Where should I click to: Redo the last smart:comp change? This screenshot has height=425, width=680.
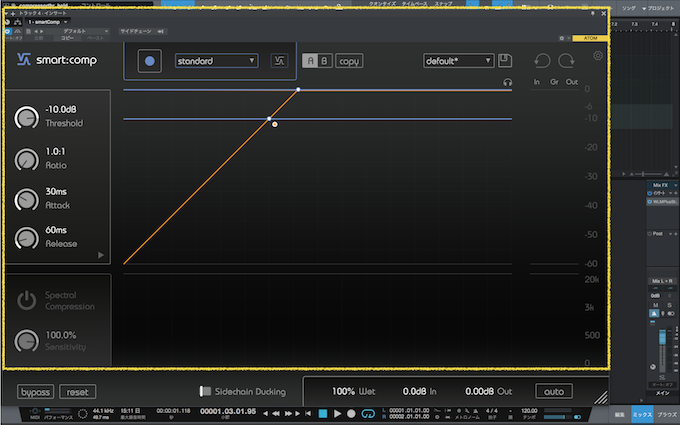566,61
